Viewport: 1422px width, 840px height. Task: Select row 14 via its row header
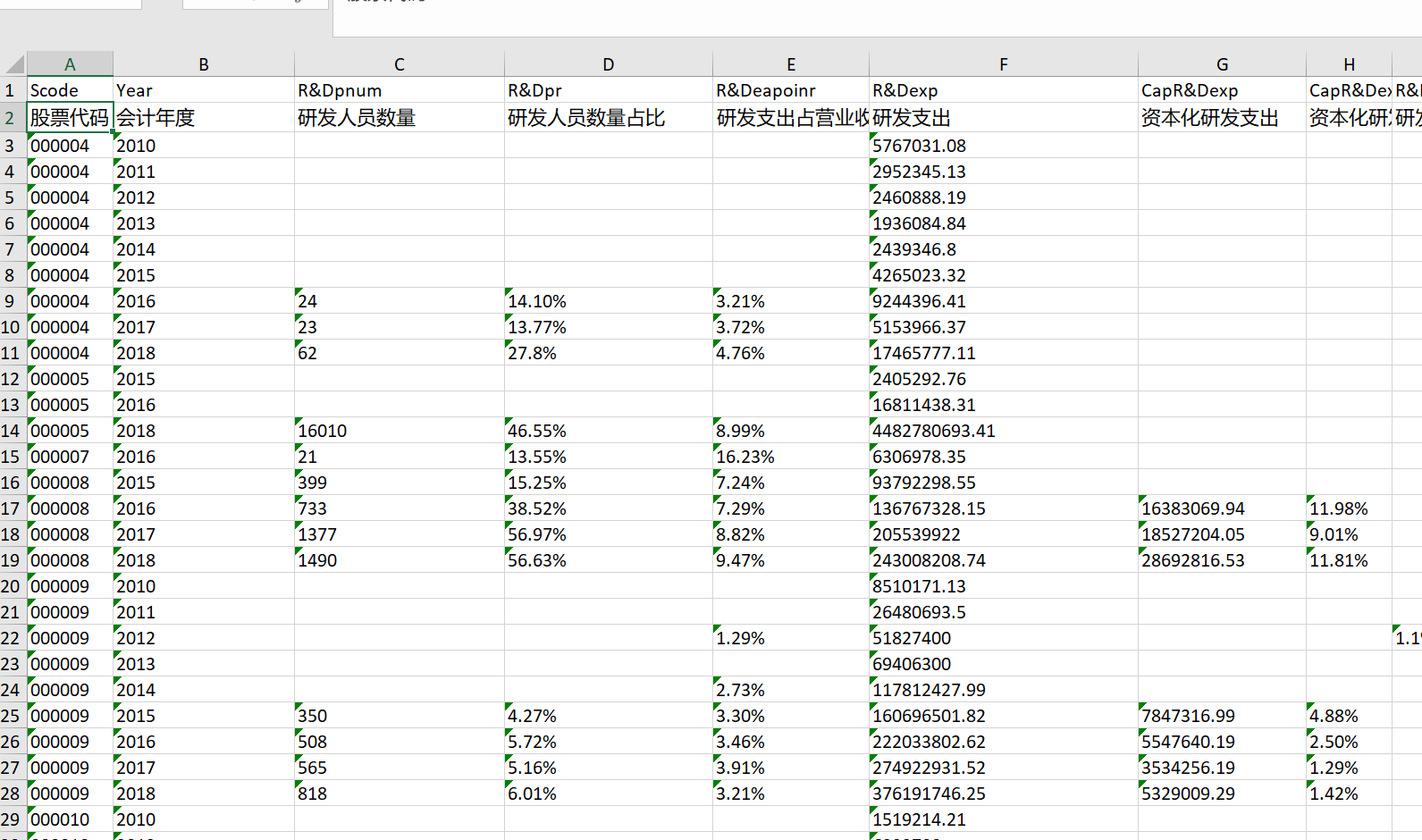(11, 431)
